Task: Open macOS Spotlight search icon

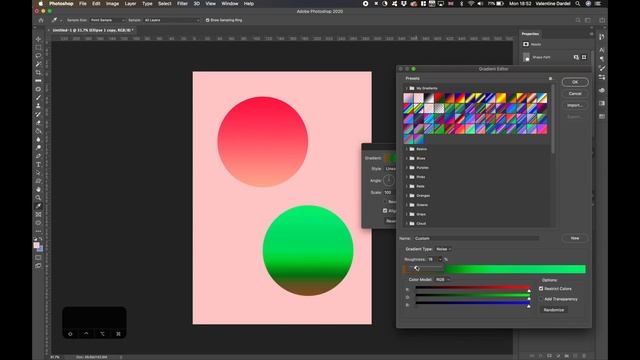Action: tap(578, 4)
